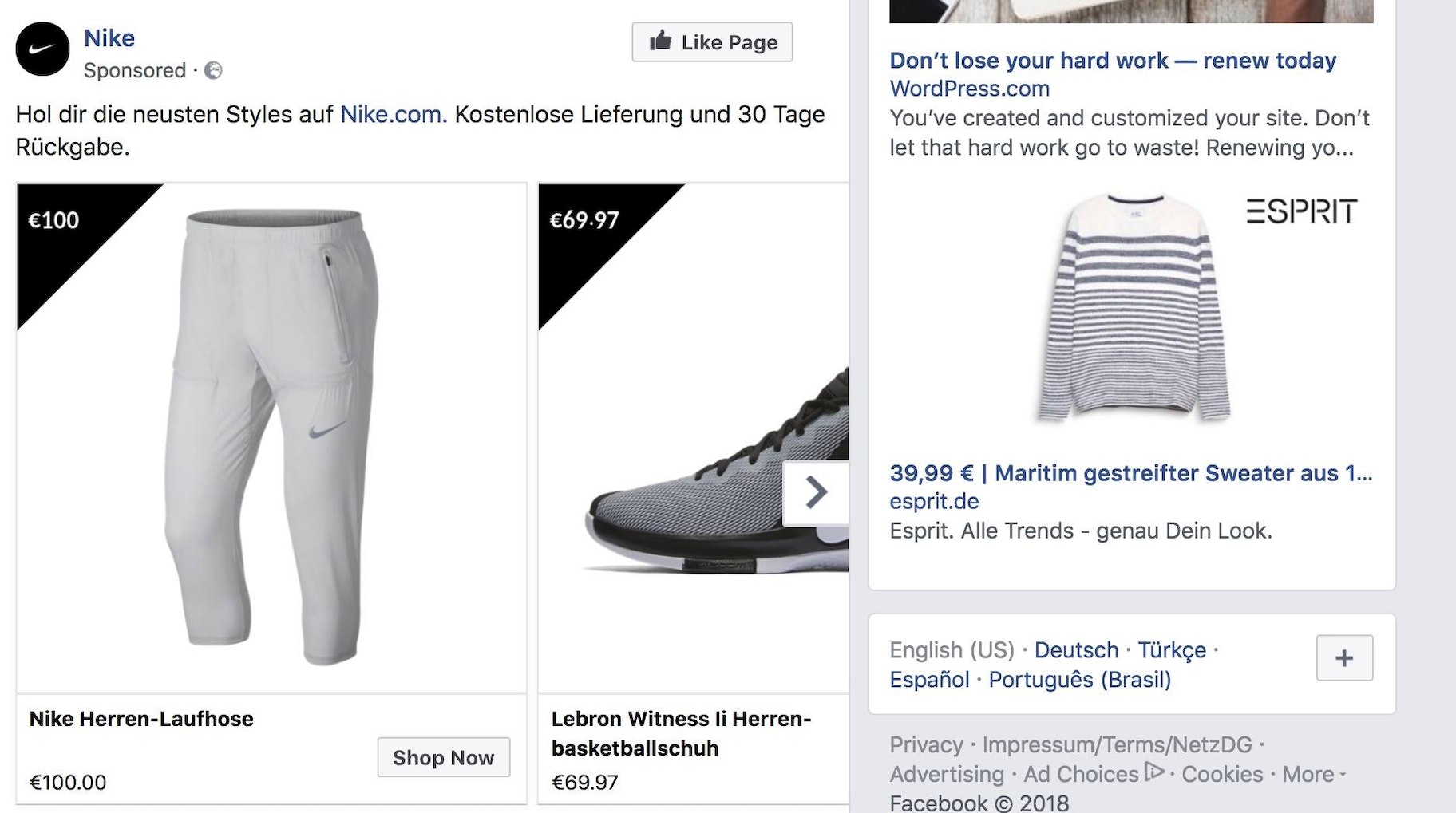Click the Esprit striped sweater image

(x=1132, y=307)
